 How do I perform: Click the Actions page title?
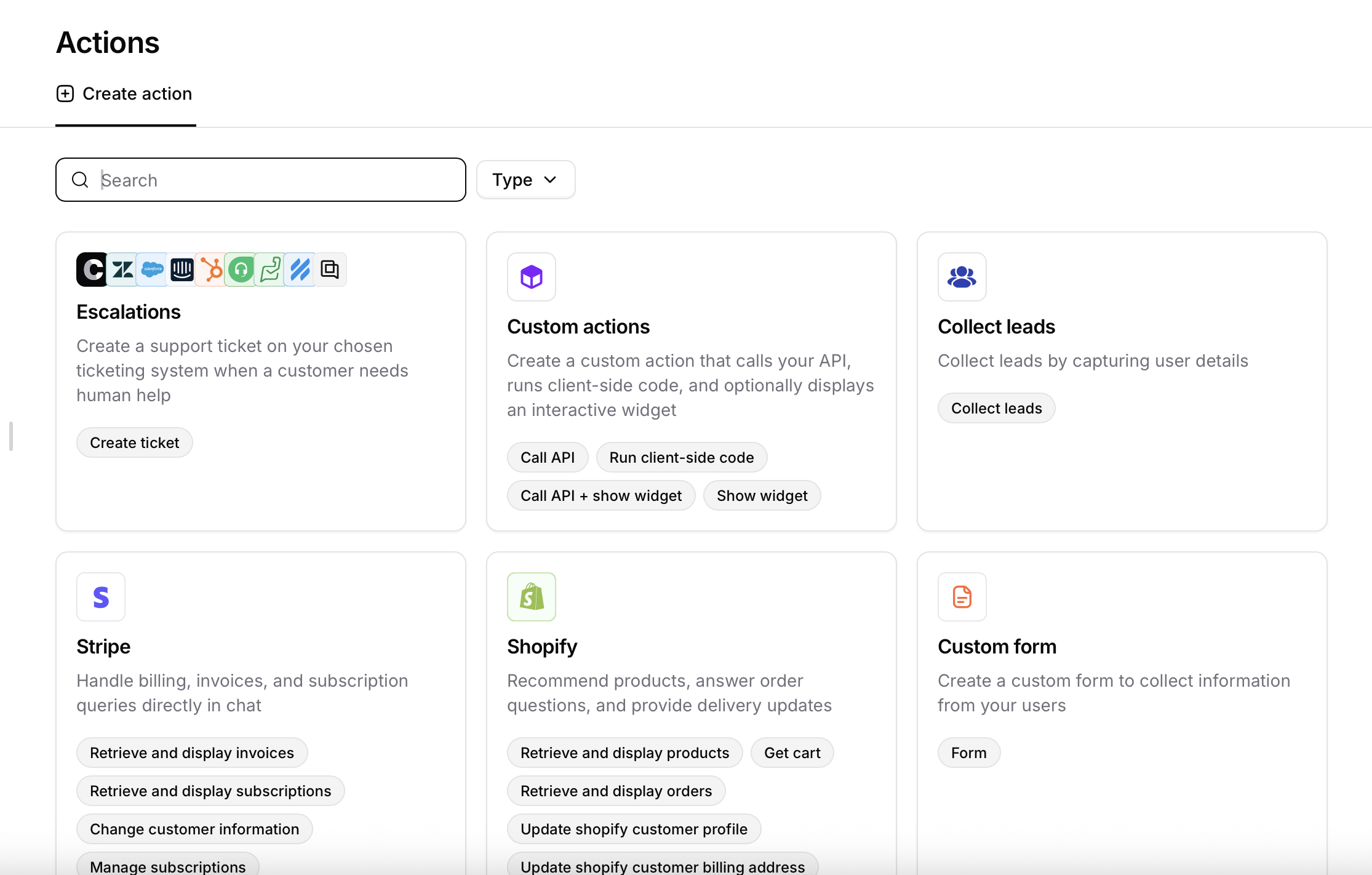coord(108,42)
